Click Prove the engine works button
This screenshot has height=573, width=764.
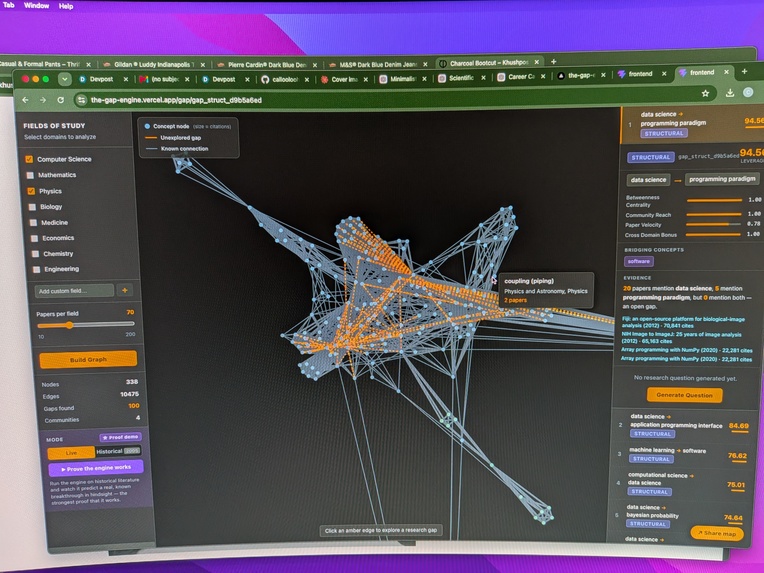[96, 468]
